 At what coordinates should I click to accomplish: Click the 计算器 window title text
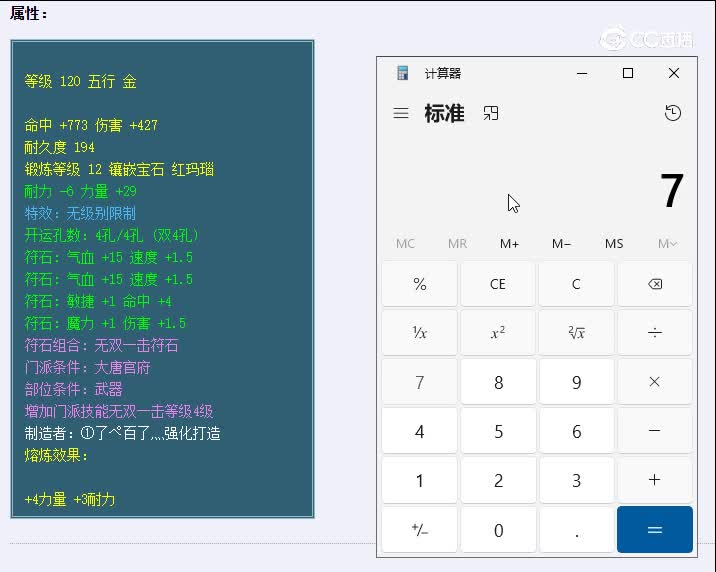point(443,73)
